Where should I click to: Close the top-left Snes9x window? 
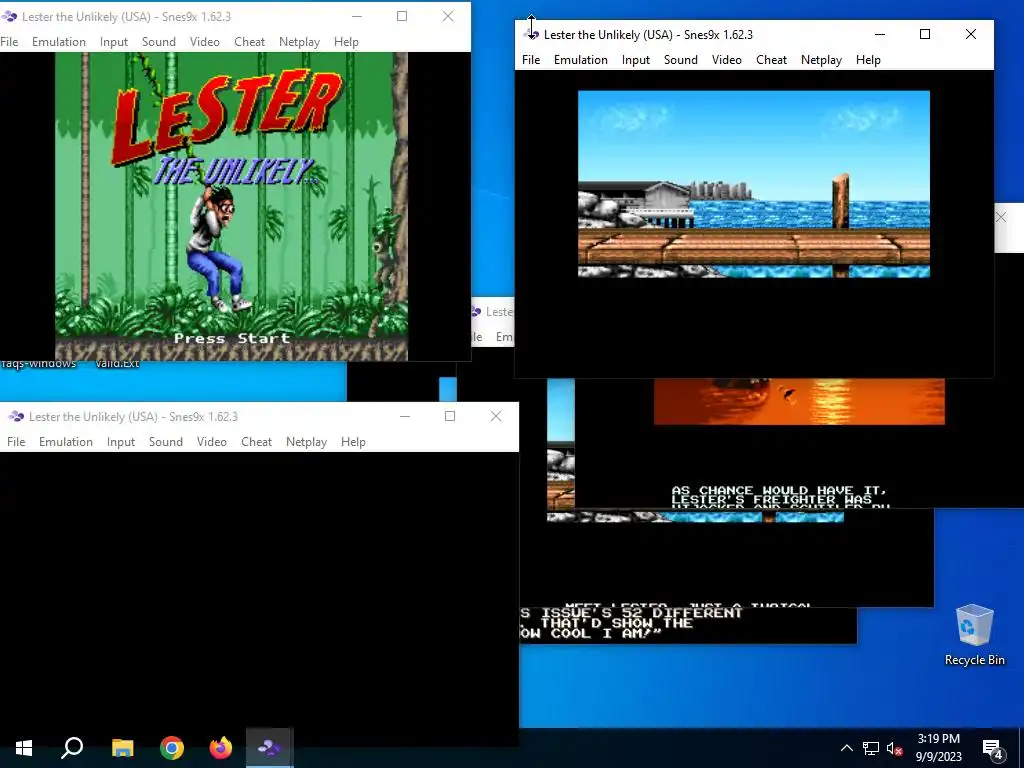pyautogui.click(x=448, y=16)
